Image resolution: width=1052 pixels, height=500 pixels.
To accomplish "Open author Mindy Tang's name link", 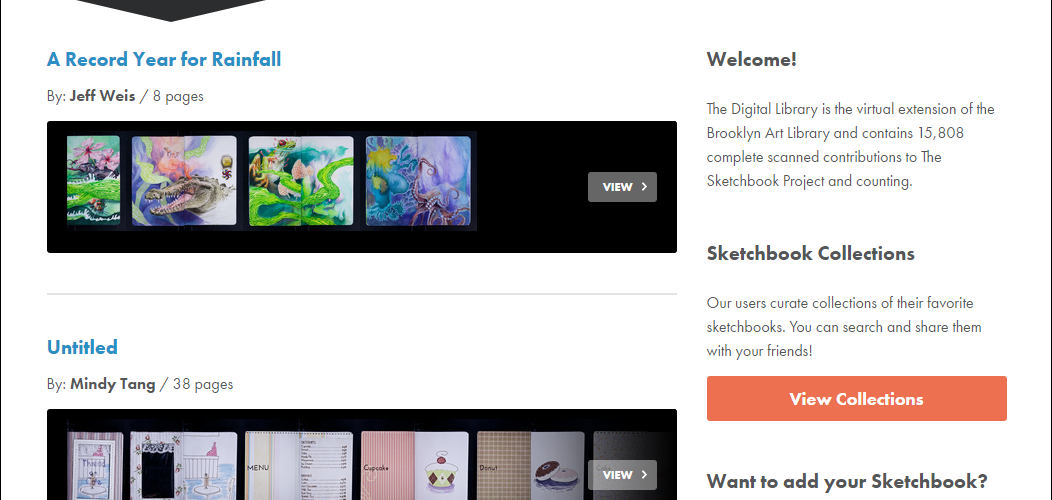I will 113,385.
